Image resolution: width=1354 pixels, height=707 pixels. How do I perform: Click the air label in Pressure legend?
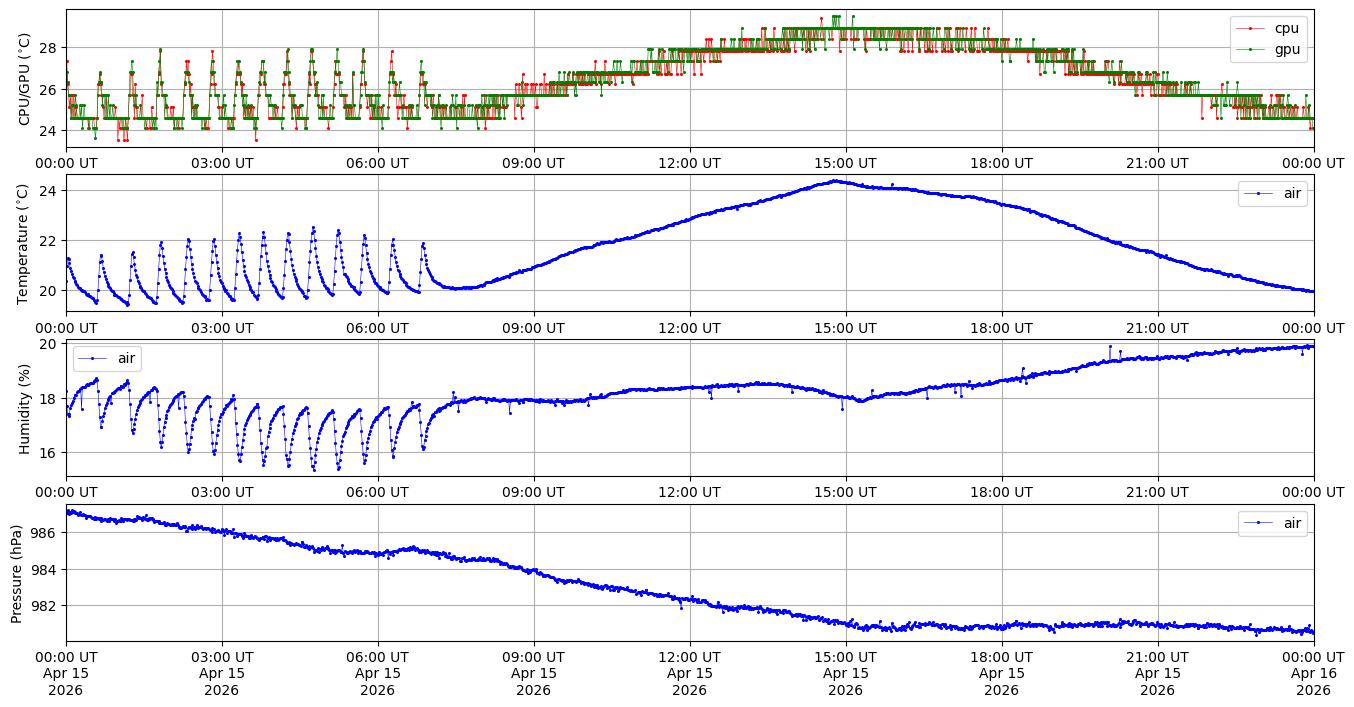click(x=1293, y=523)
